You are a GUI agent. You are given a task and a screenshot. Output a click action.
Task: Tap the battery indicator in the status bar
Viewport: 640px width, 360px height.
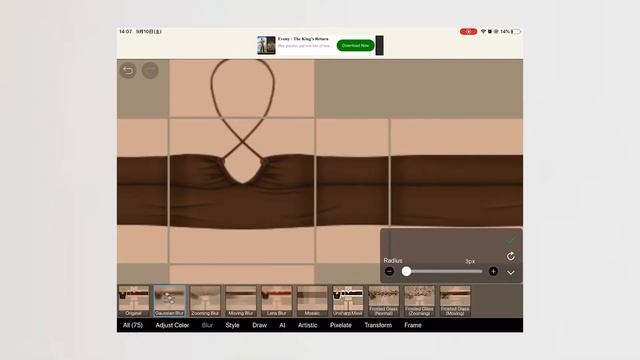click(516, 31)
